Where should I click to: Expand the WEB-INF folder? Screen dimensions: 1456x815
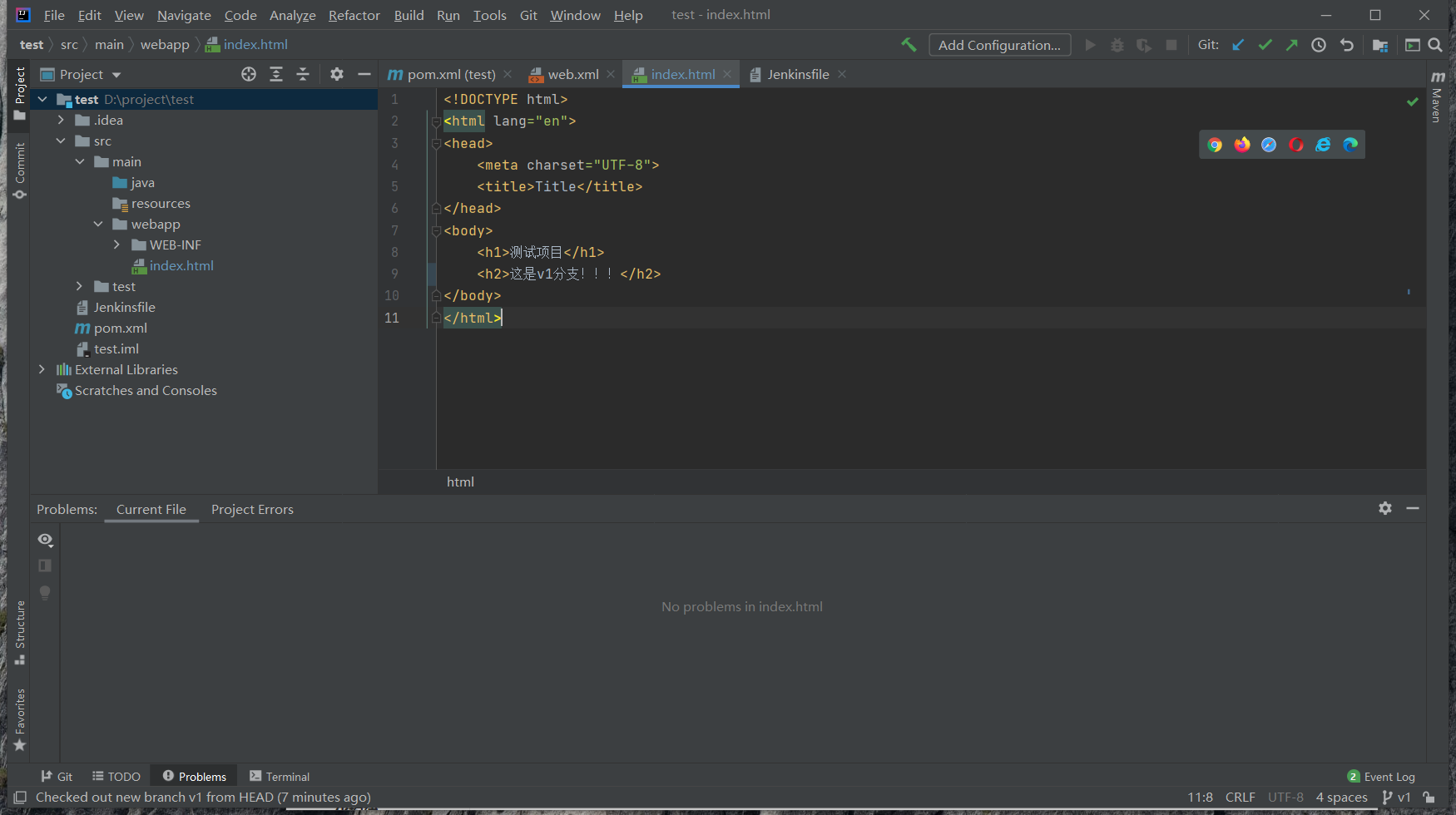point(117,244)
